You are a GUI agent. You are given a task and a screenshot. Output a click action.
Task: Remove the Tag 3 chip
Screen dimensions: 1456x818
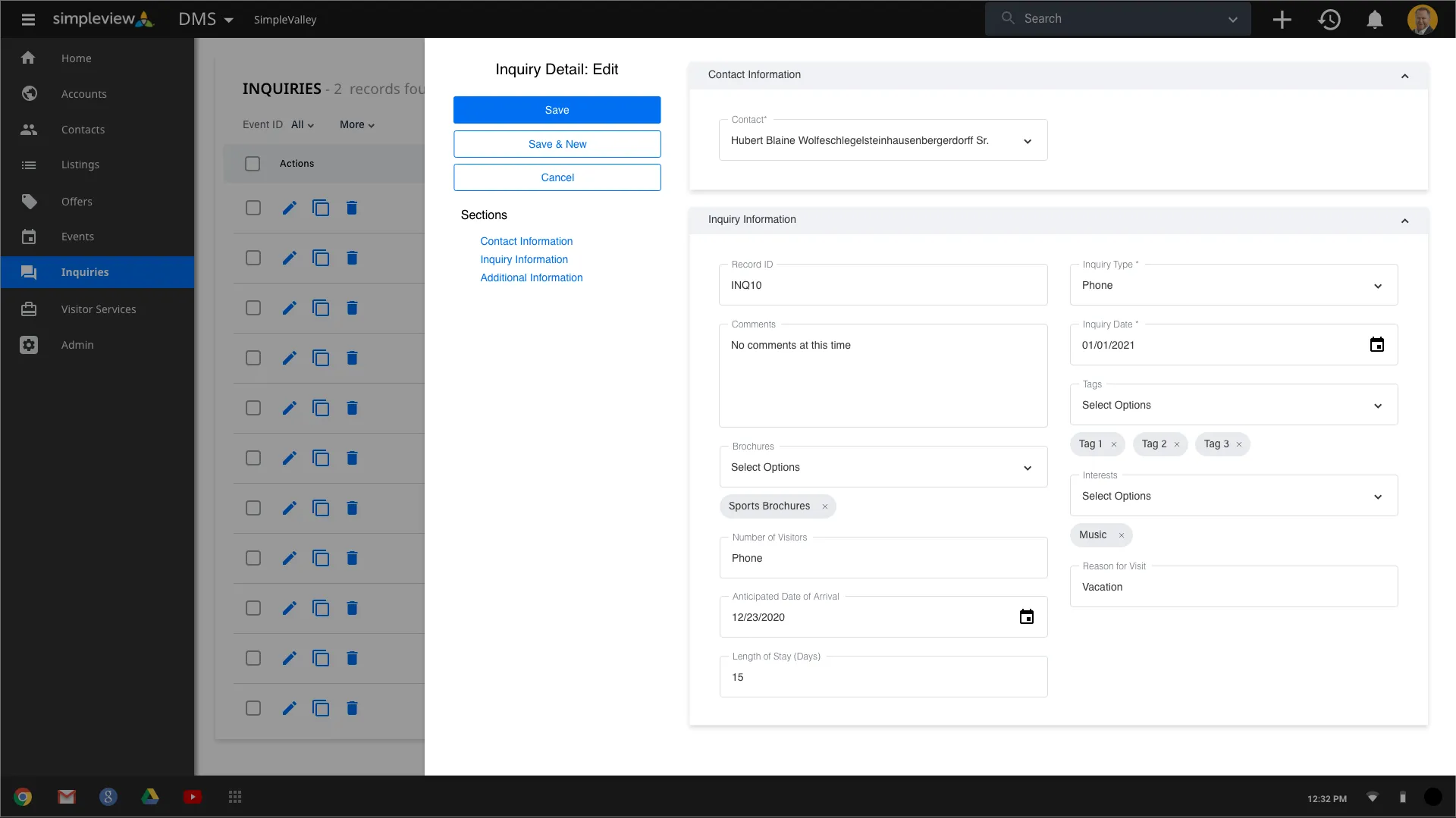tap(1239, 444)
